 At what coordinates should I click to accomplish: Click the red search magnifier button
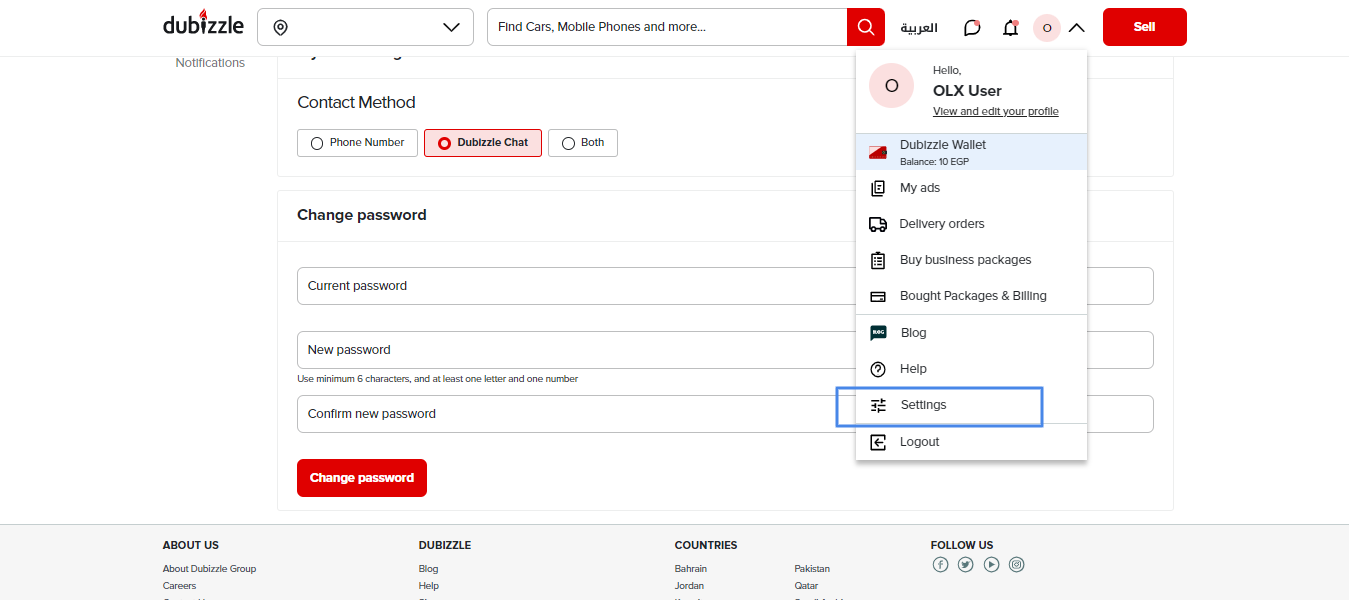(865, 27)
